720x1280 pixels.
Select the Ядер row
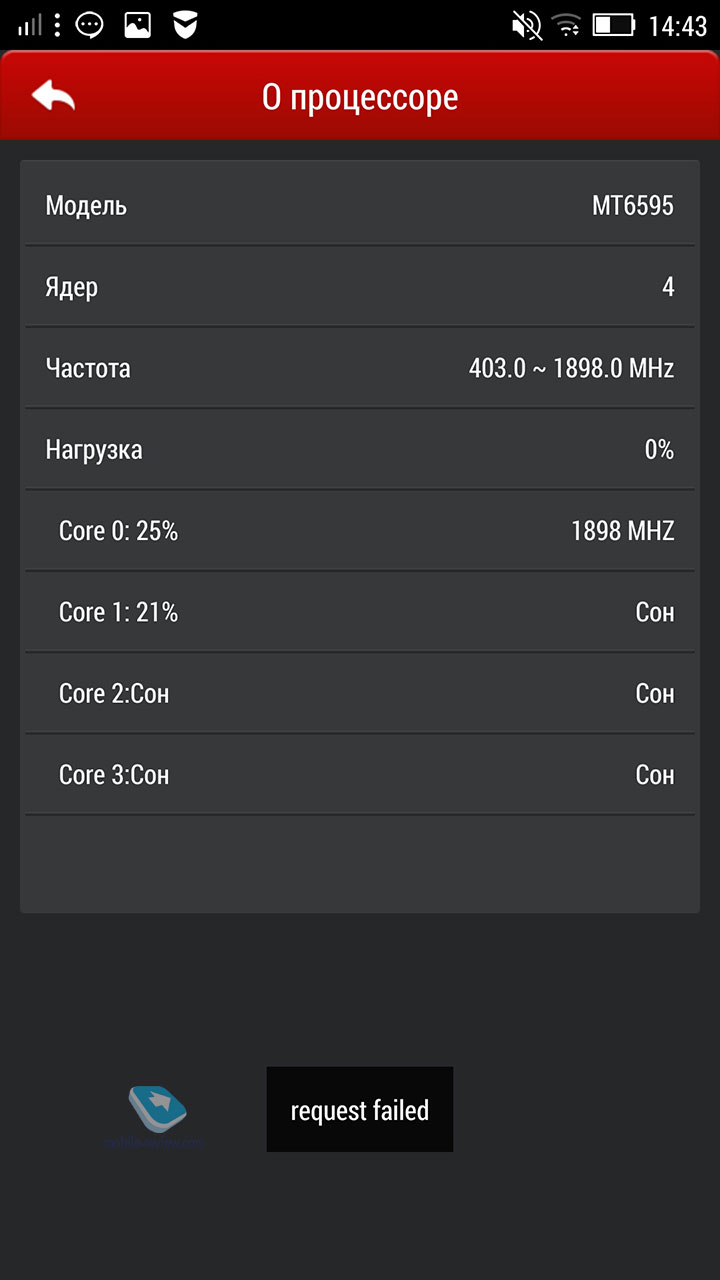[360, 287]
